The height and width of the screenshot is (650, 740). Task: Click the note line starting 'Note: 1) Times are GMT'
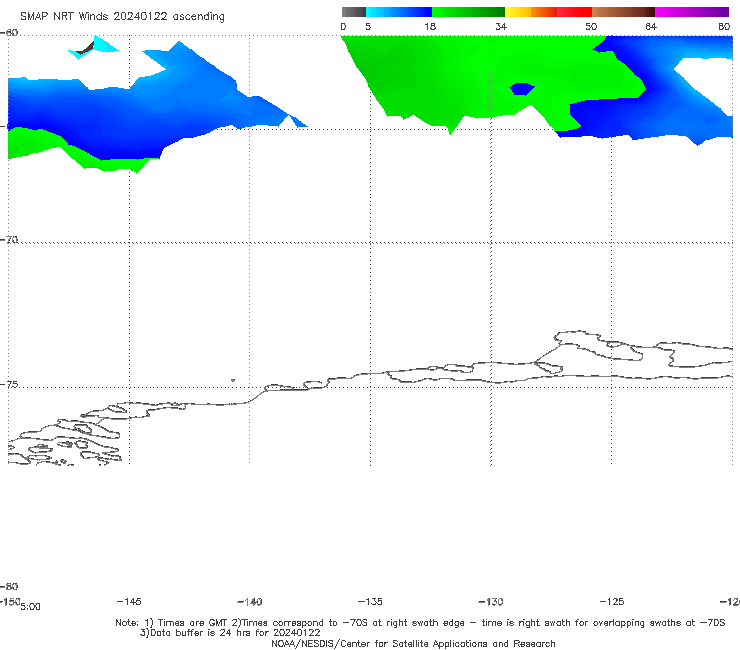pos(420,623)
